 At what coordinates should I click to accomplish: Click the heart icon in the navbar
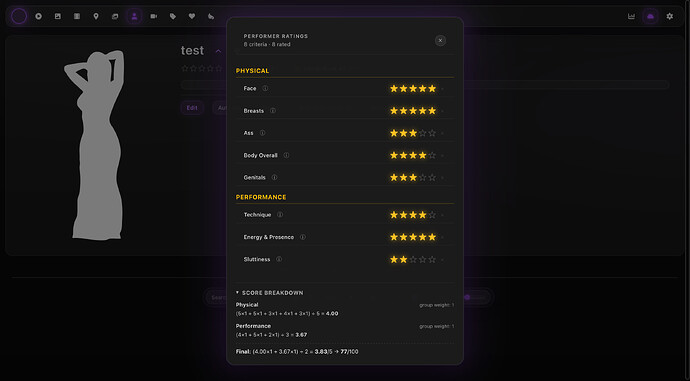[192, 16]
